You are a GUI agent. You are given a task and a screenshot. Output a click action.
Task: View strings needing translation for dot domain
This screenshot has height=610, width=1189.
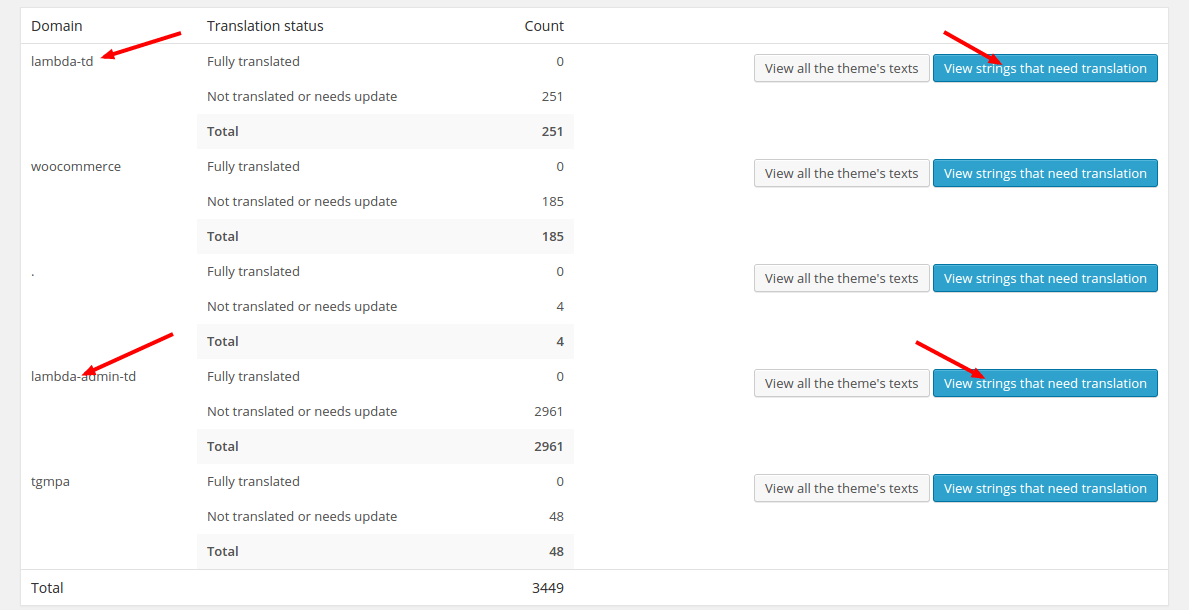point(1045,278)
